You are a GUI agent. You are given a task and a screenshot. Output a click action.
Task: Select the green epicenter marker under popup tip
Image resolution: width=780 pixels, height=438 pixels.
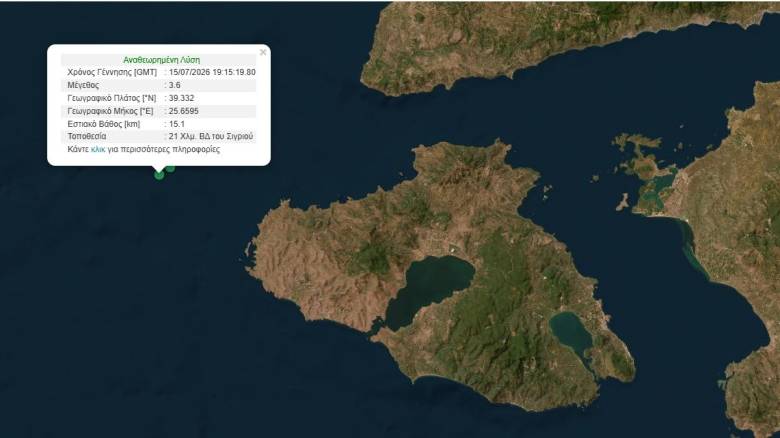[x=159, y=175]
